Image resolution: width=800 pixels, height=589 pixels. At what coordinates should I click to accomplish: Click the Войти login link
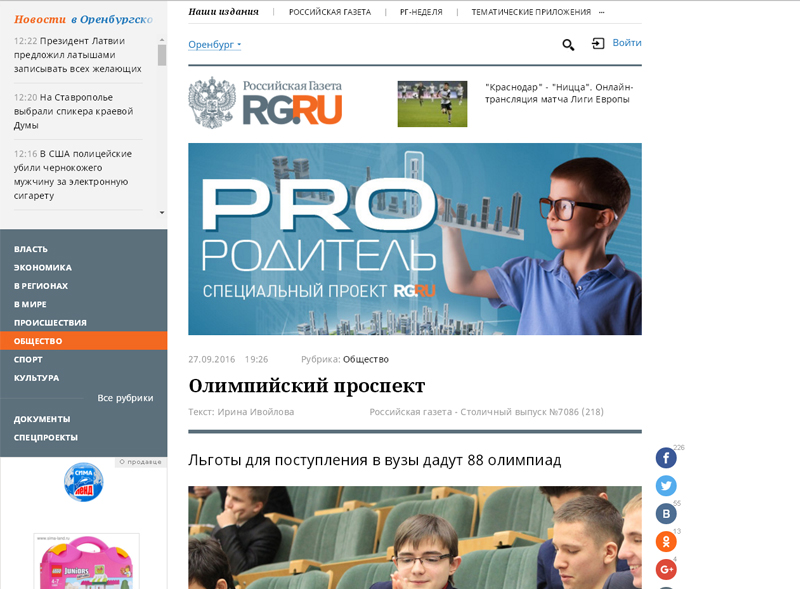coord(627,43)
